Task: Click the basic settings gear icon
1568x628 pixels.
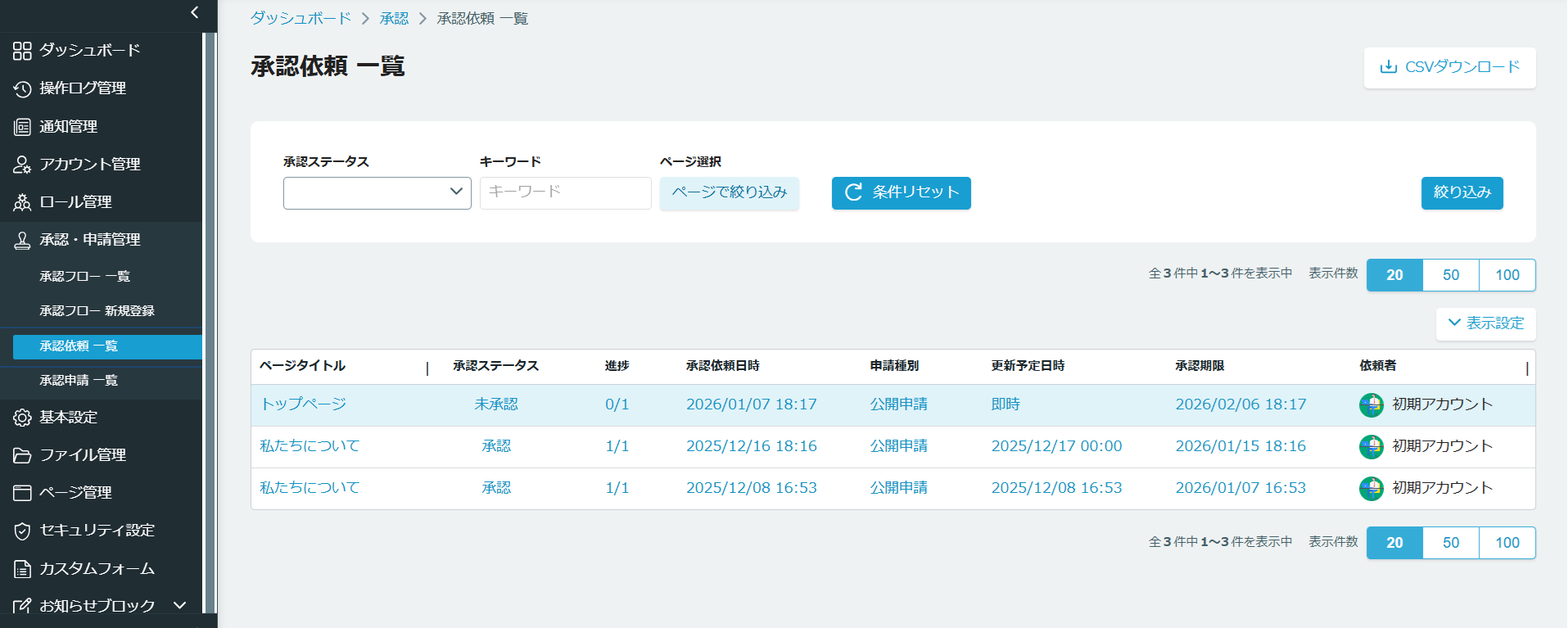Action: coord(22,418)
